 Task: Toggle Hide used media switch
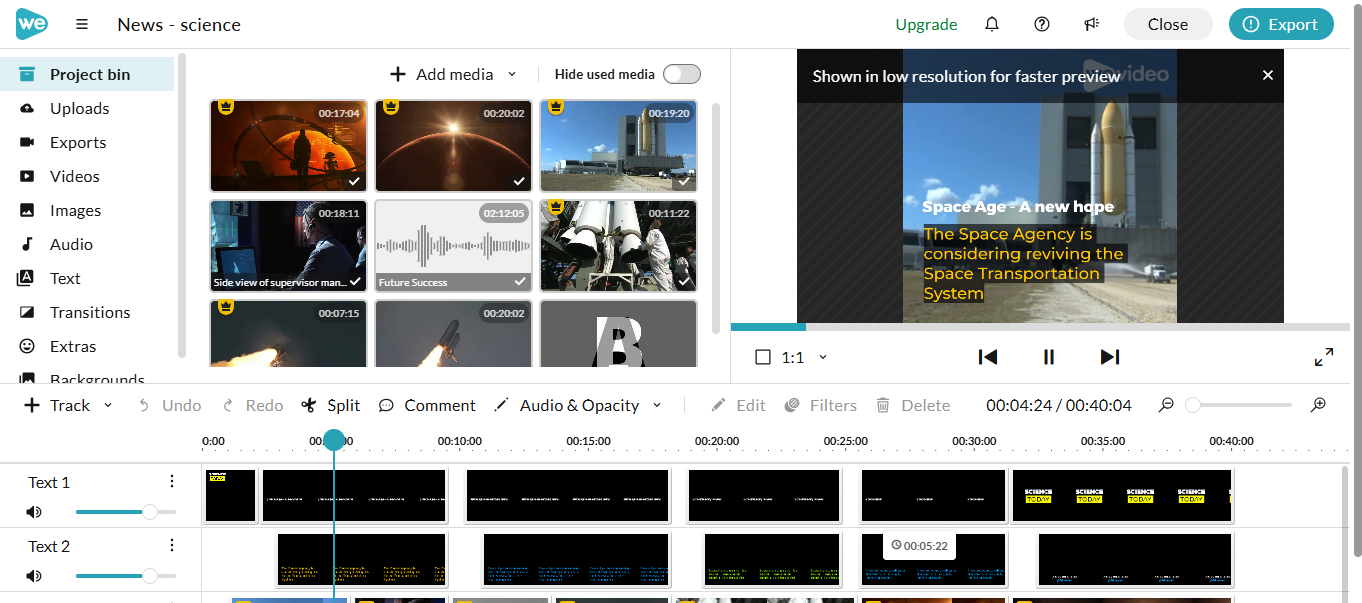[681, 74]
